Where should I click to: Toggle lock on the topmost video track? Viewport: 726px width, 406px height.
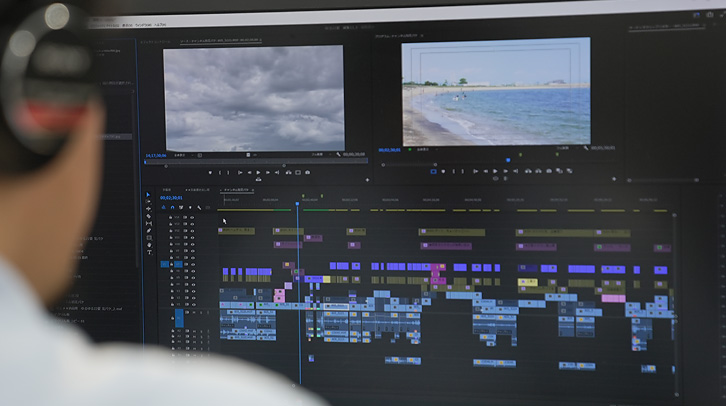click(x=170, y=217)
